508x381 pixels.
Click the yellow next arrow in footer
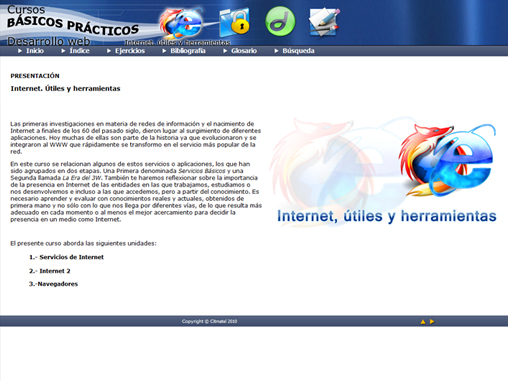click(432, 322)
